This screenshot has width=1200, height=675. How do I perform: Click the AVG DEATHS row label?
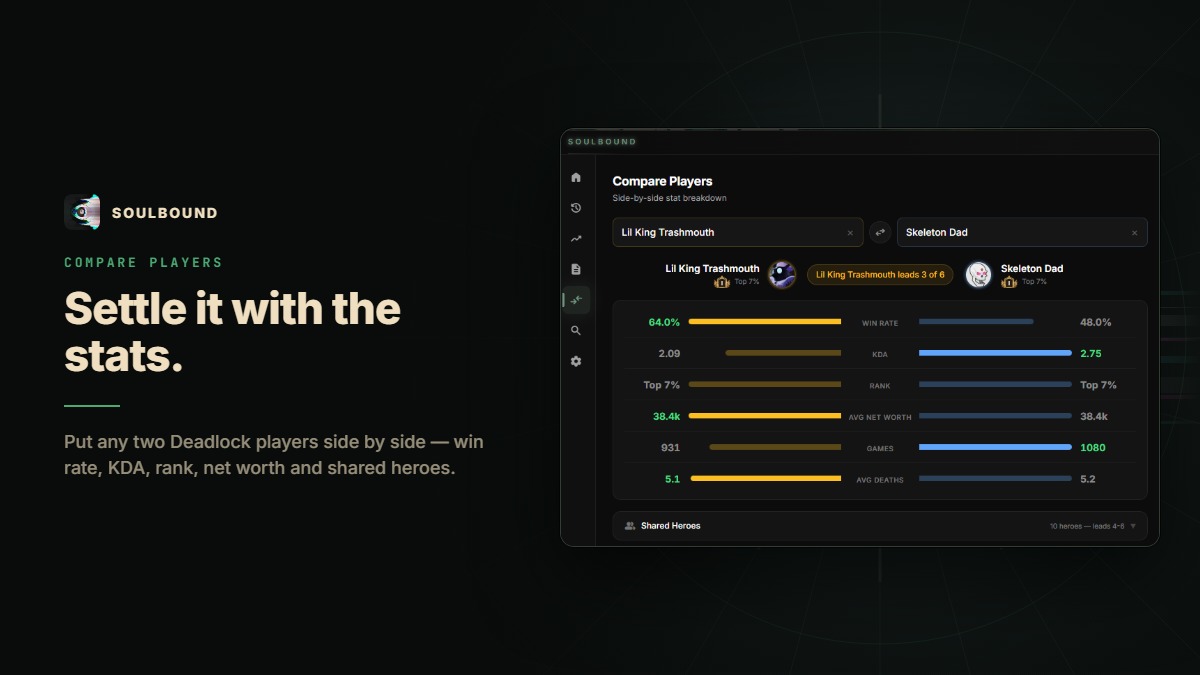pos(880,480)
